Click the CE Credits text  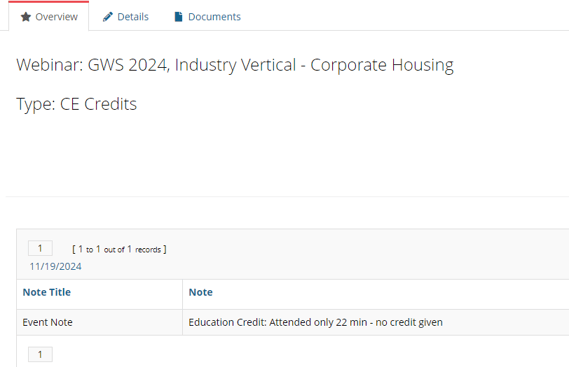pyautogui.click(x=98, y=104)
